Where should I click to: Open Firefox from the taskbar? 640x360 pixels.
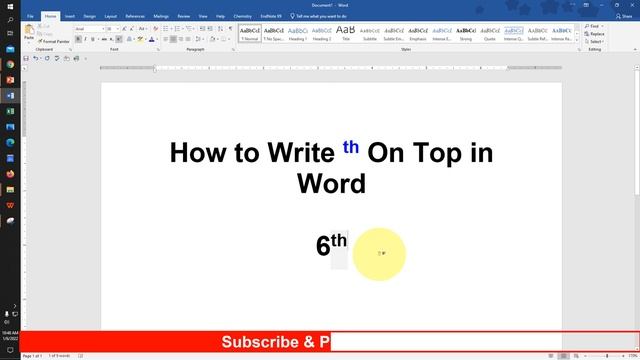(x=10, y=174)
